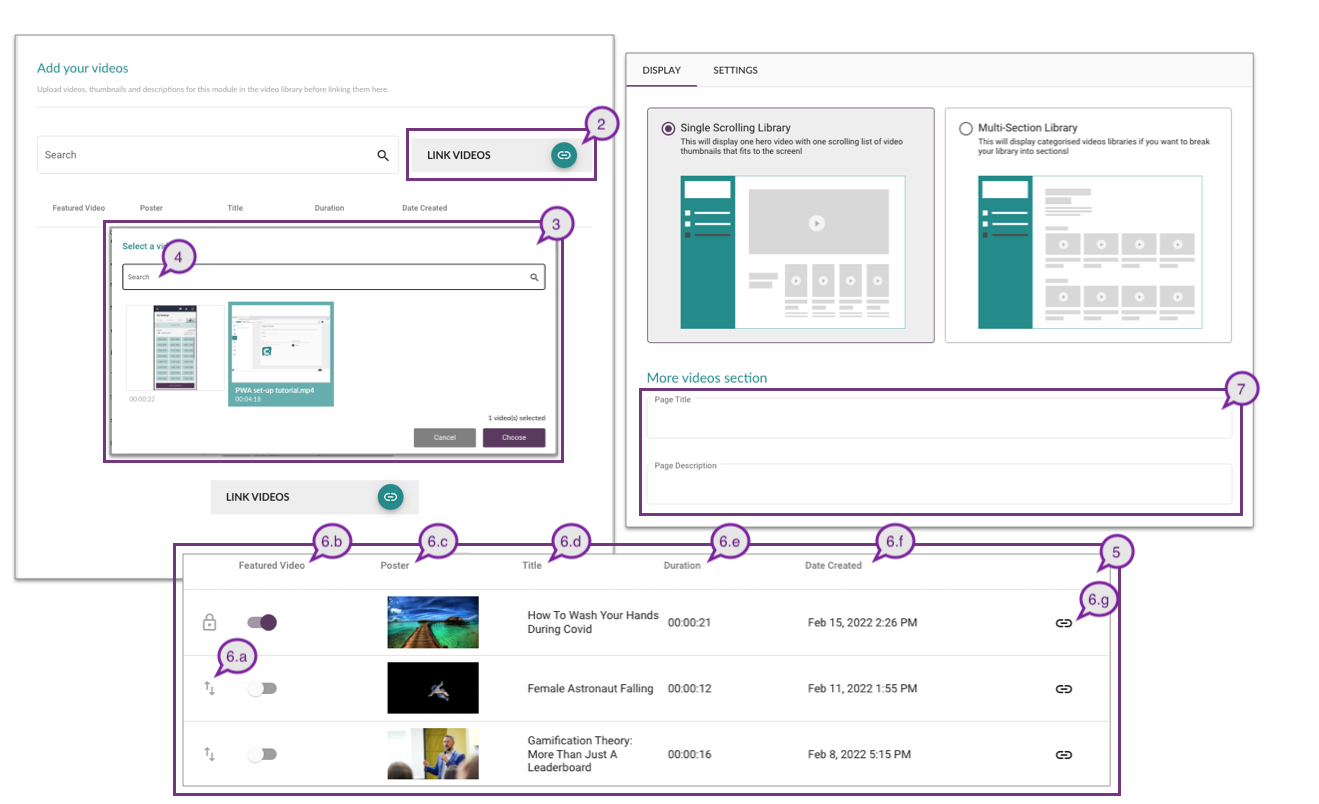
Task: Click reorder arrows for Gamification Theory row
Action: 210,754
